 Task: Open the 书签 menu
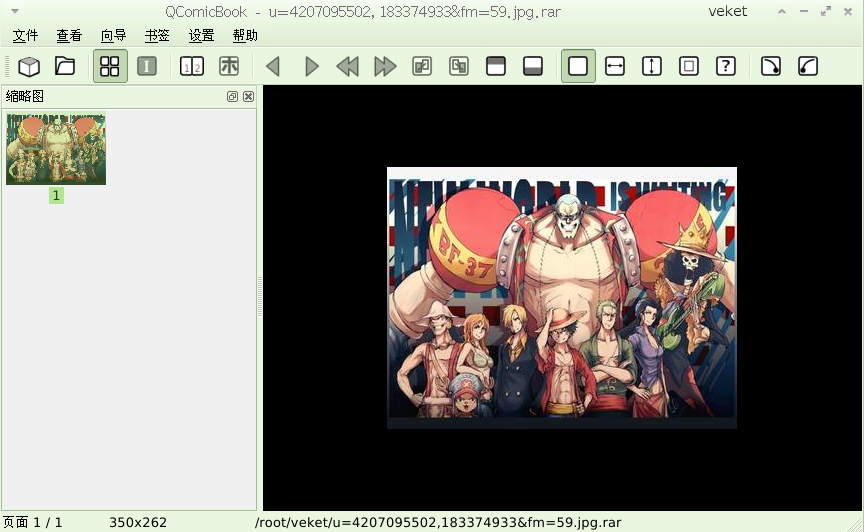point(157,36)
